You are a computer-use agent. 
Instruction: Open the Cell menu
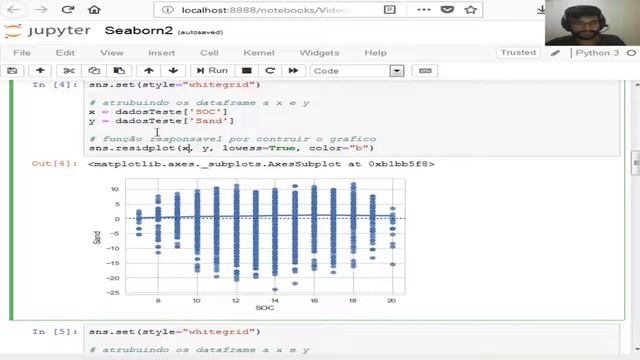[209, 53]
